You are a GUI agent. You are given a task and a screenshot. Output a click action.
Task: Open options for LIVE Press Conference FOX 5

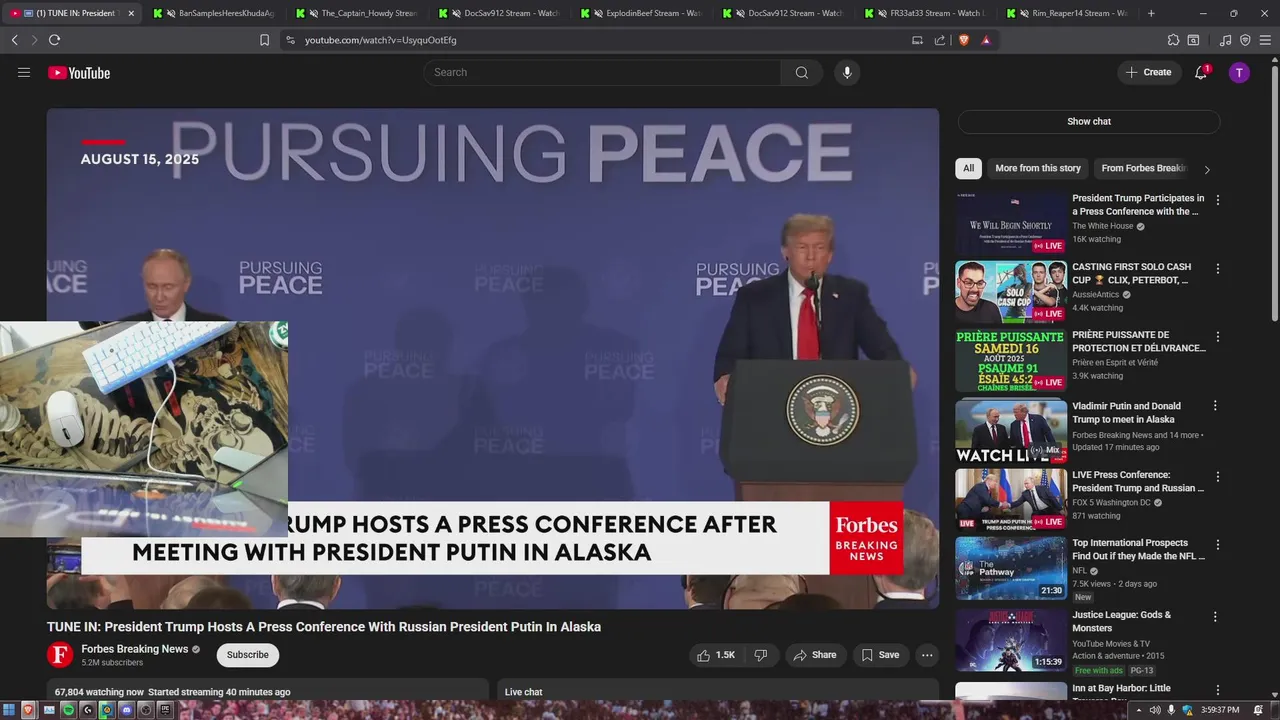(x=1217, y=477)
